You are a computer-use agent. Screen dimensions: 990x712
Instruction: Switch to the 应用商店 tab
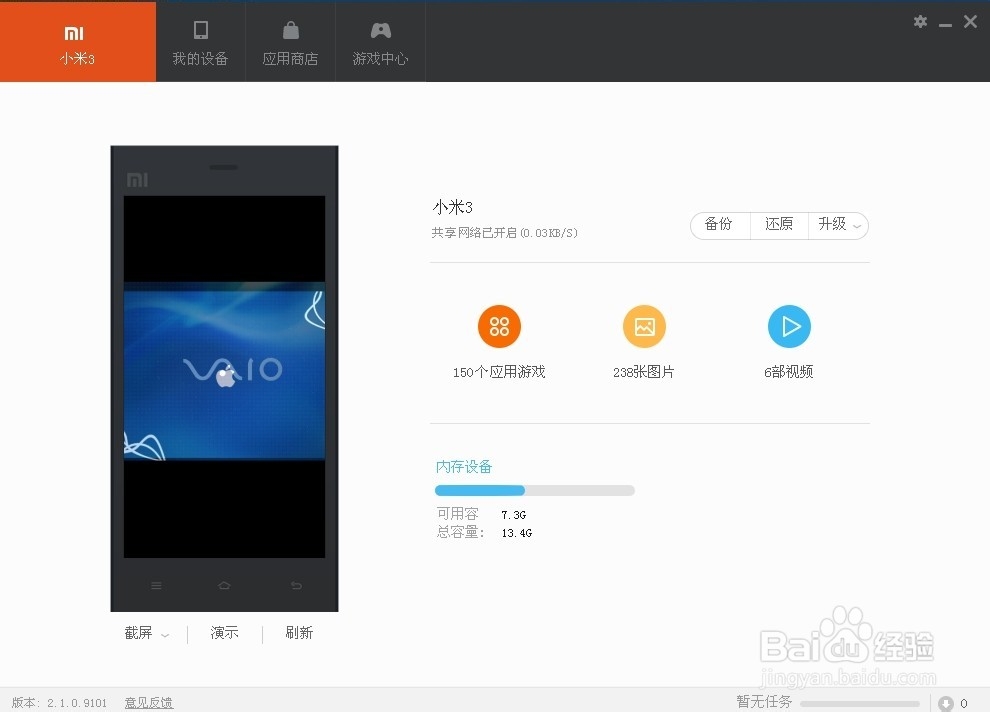click(290, 42)
